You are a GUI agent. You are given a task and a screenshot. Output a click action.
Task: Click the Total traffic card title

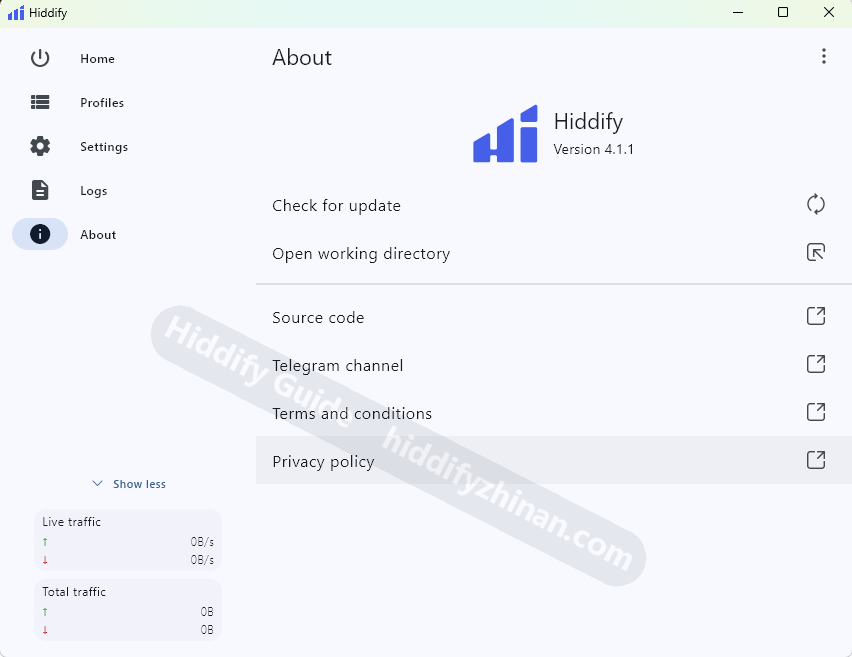pyautogui.click(x=74, y=592)
